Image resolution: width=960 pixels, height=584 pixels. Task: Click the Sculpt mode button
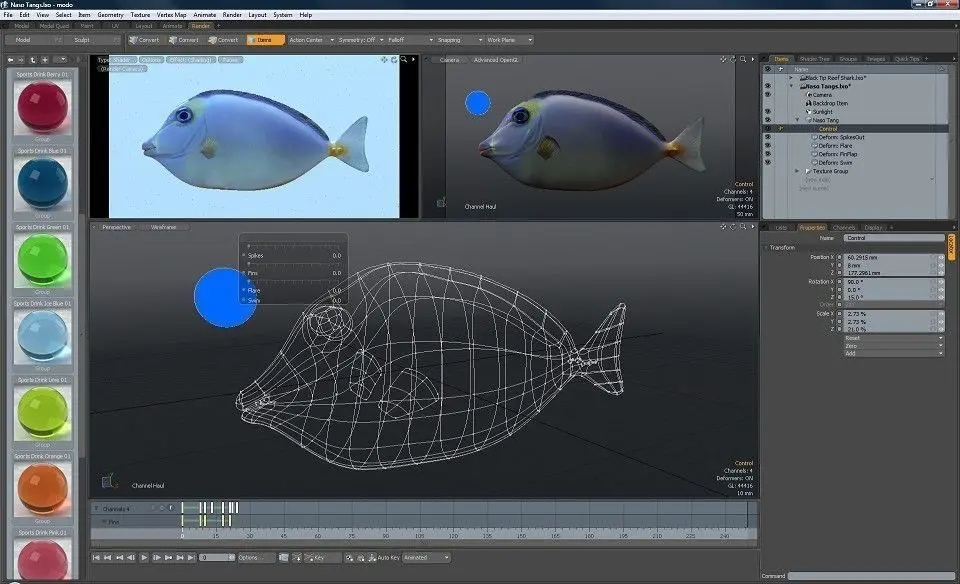(90, 40)
